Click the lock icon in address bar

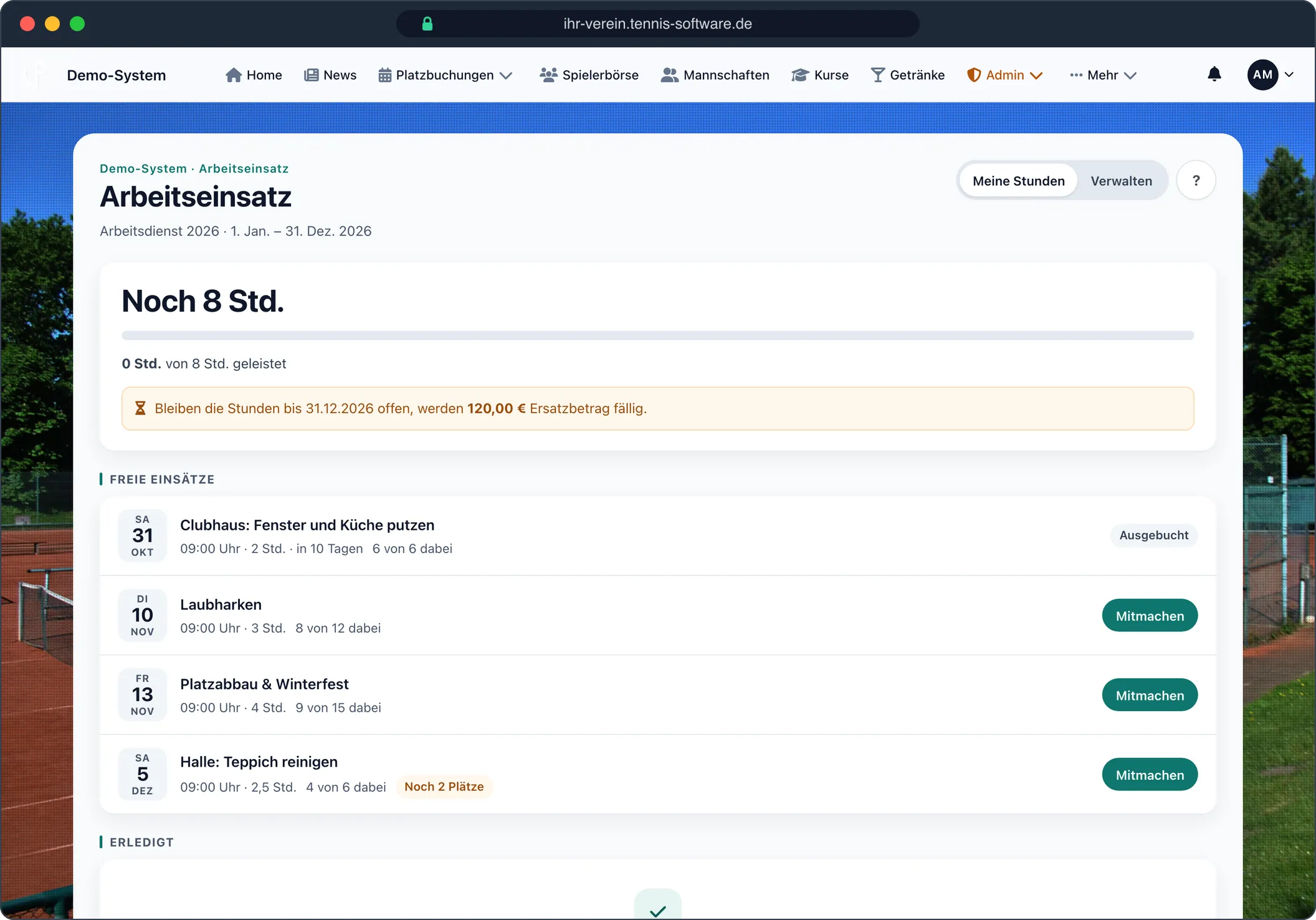427,24
